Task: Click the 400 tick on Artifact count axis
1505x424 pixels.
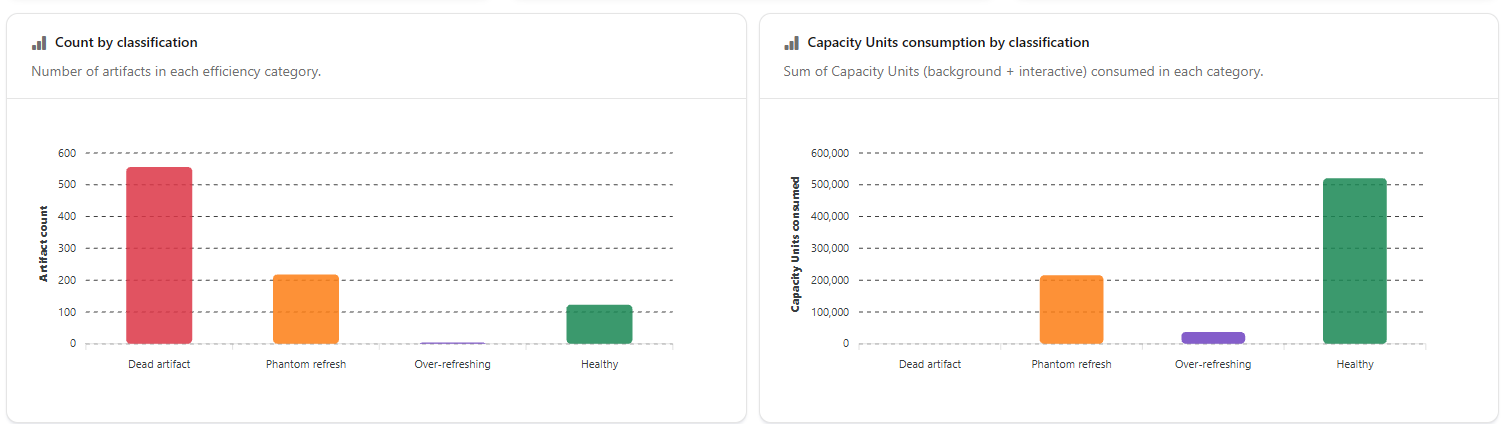Action: coord(67,216)
